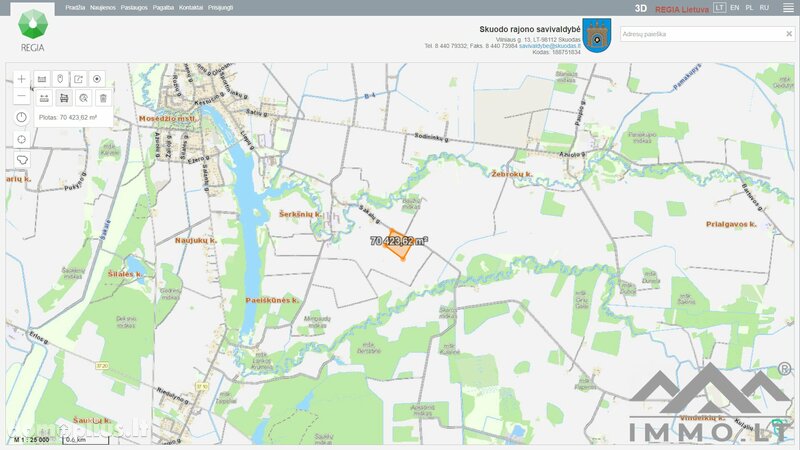Reset map rotation with the compass button
The image size is (800, 450).
(x=21, y=117)
